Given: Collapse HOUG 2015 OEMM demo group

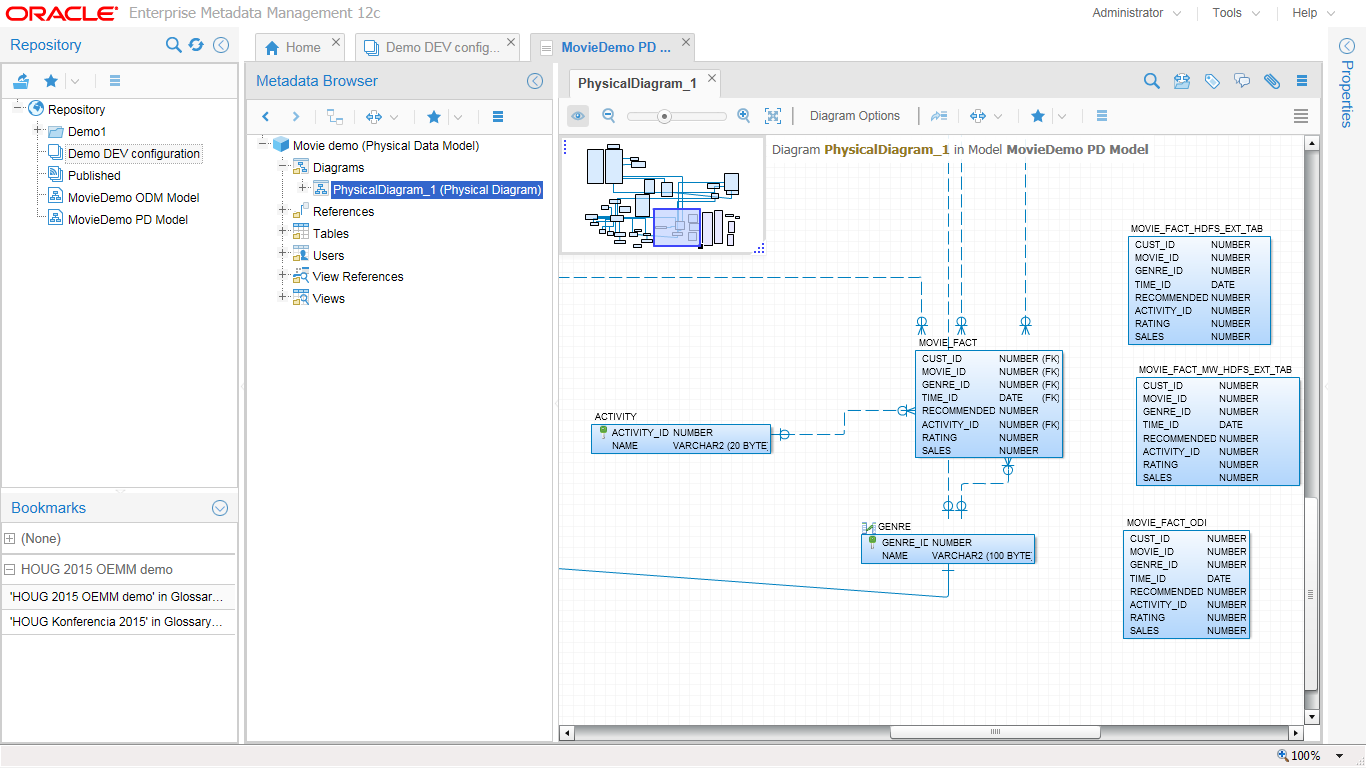Looking at the screenshot, I should (x=10, y=570).
